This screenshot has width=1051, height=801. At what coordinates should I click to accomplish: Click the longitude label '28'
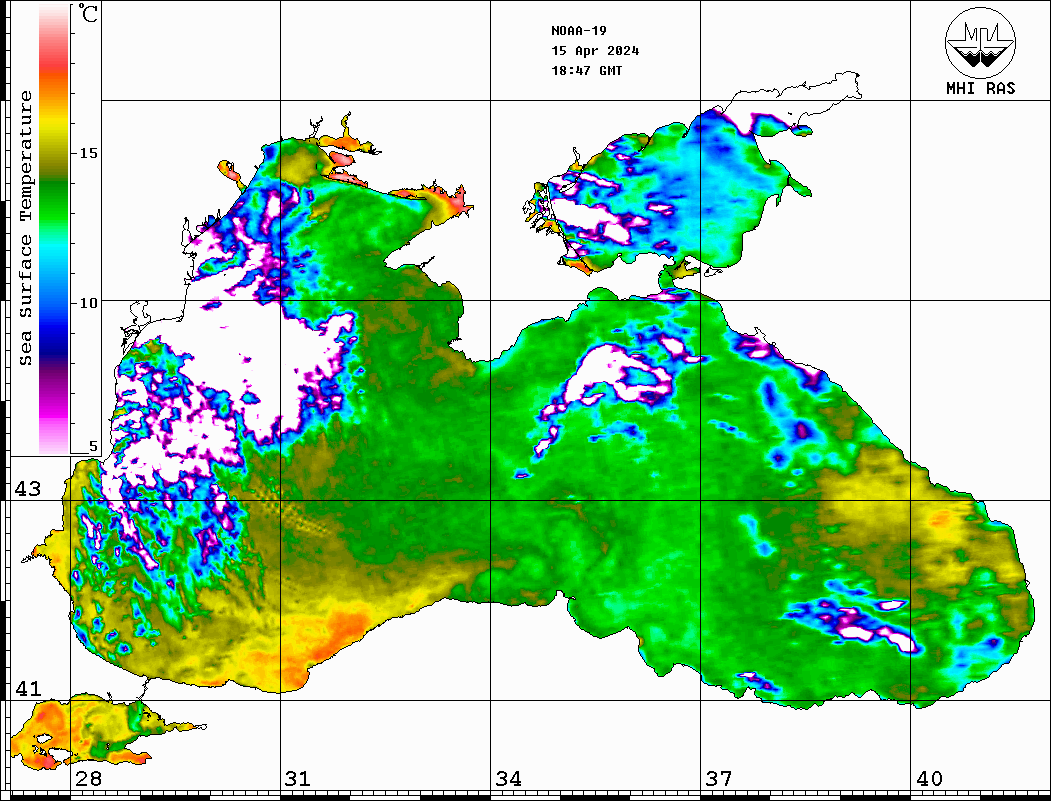[x=88, y=779]
